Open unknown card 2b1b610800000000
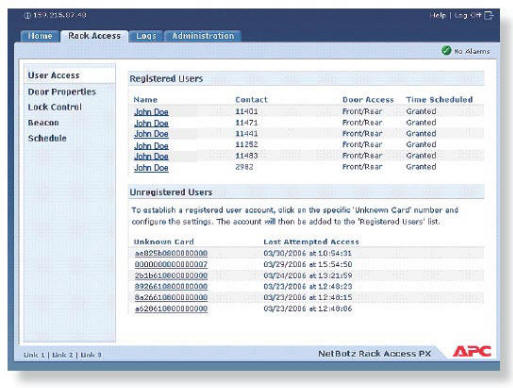The height and width of the screenshot is (388, 513). click(x=171, y=276)
